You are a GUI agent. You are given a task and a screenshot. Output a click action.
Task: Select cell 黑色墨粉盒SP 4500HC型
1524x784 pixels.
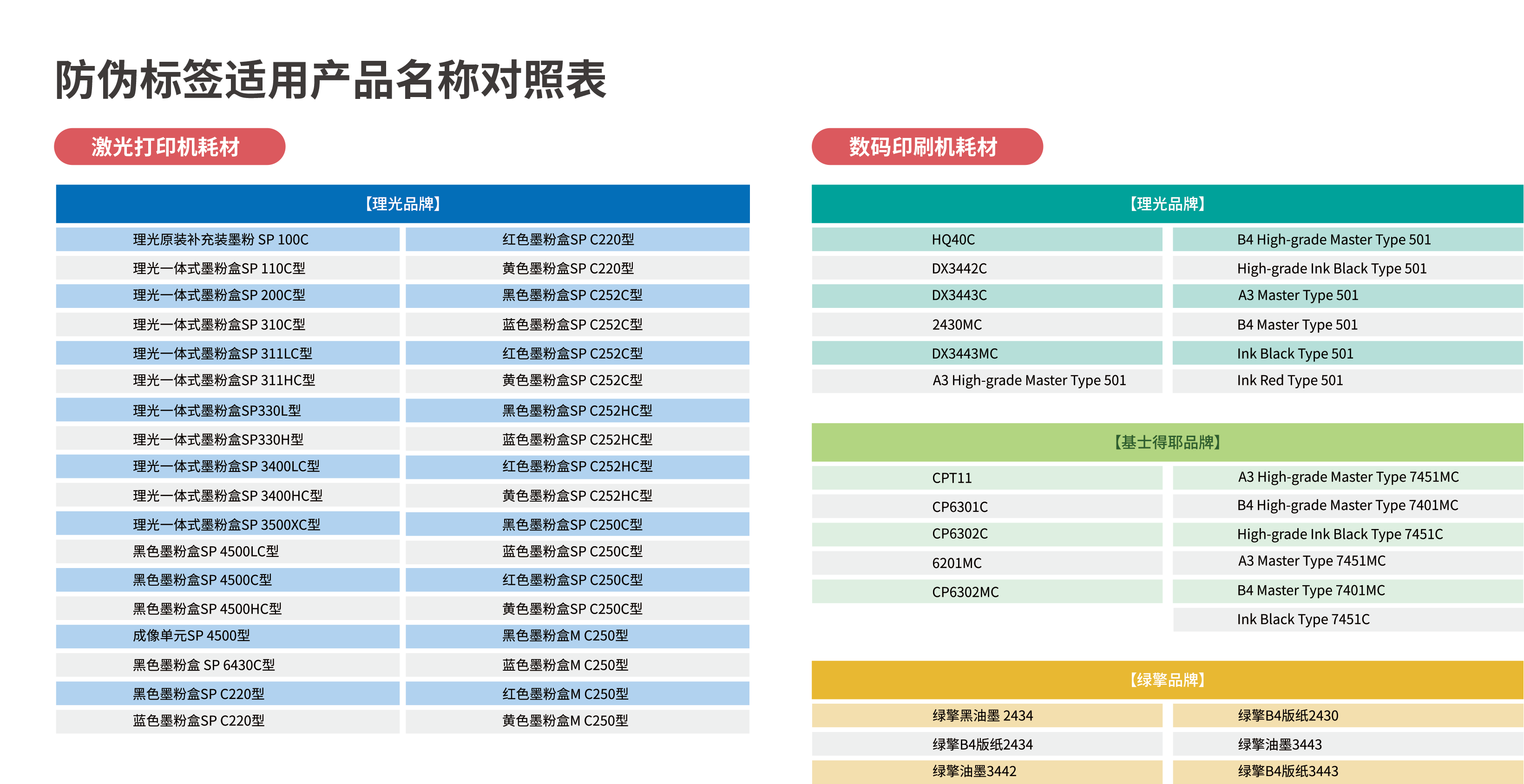click(228, 609)
